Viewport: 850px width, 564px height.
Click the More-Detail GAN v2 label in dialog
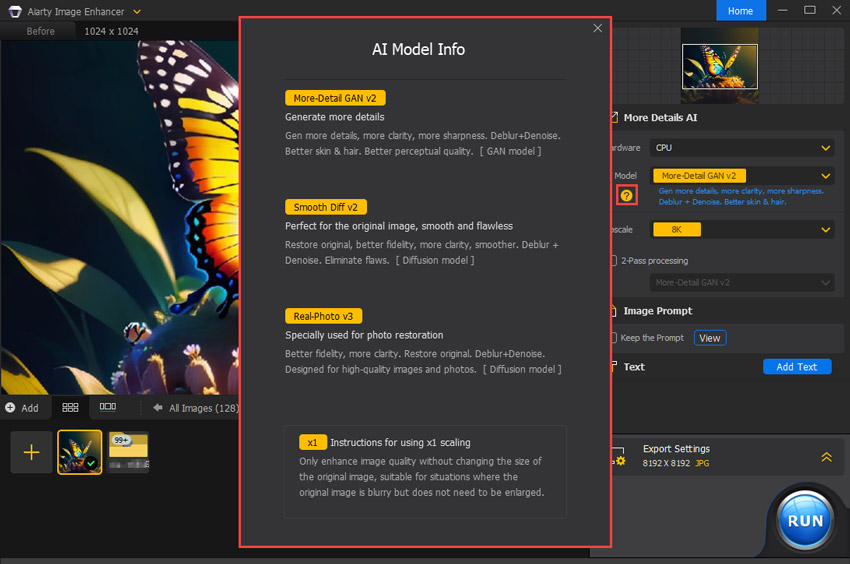click(335, 98)
